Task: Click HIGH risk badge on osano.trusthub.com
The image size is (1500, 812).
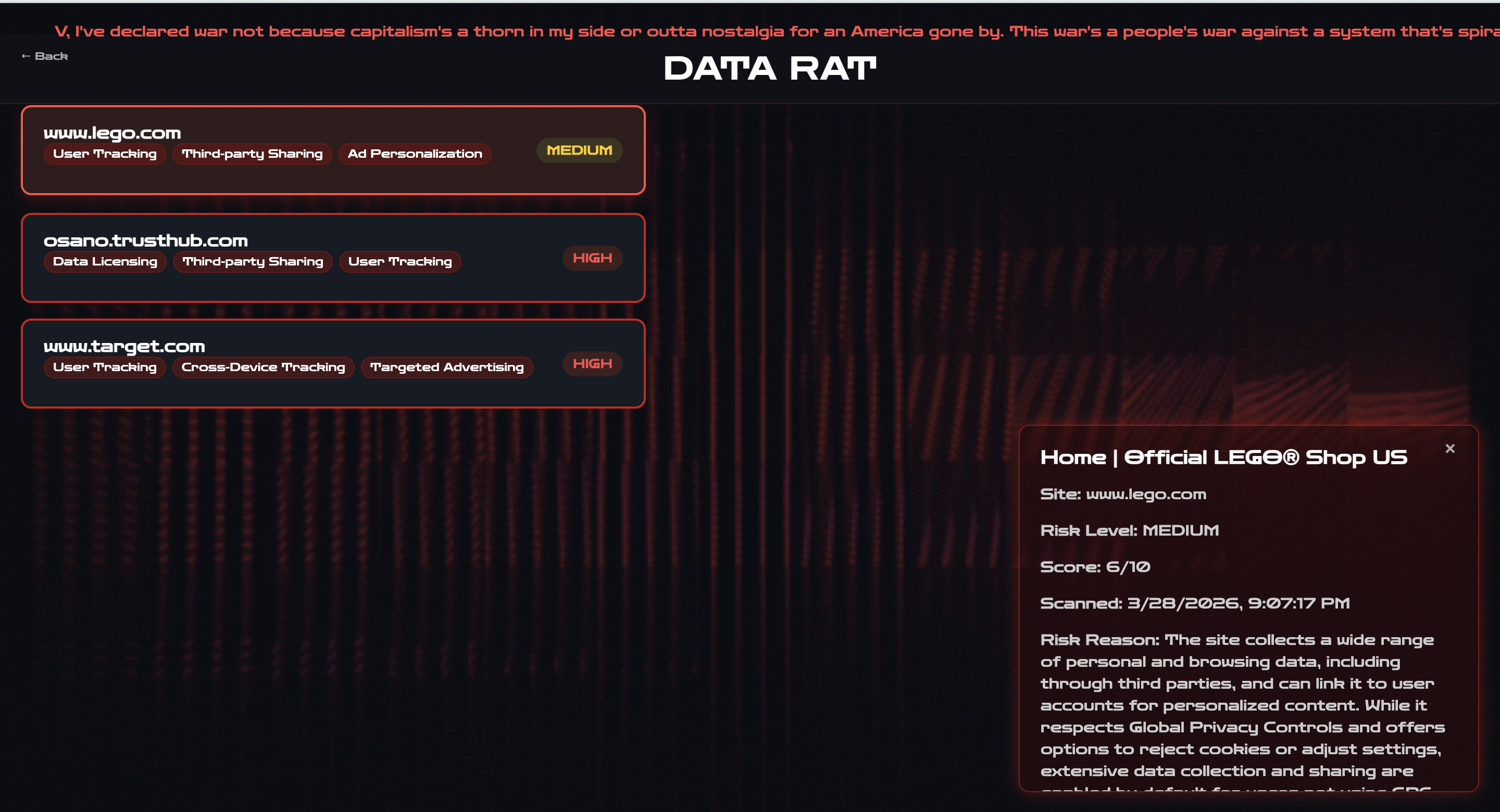Action: [592, 259]
